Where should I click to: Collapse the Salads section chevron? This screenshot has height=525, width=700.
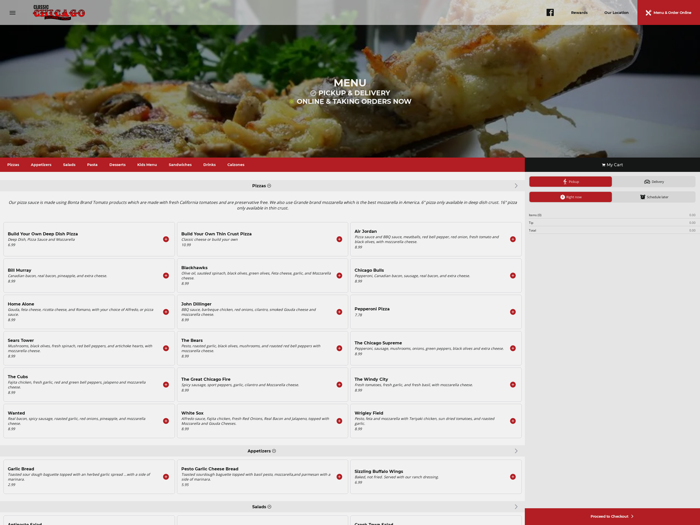point(516,507)
